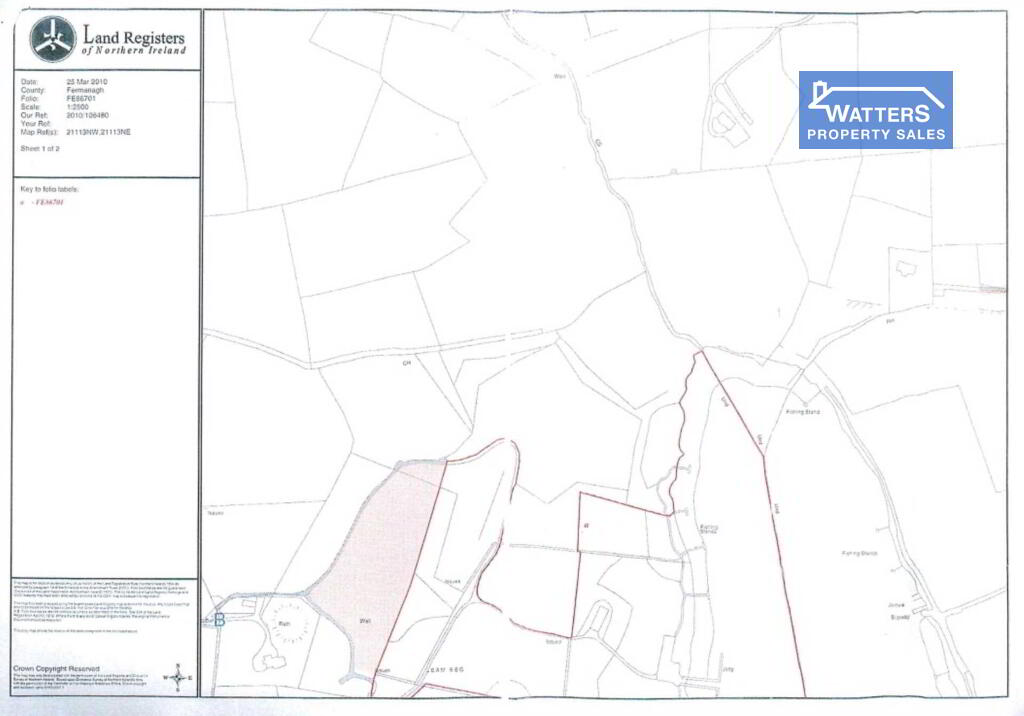Click the small building outline below the Rath
This screenshot has width=1024, height=716.
272,661
